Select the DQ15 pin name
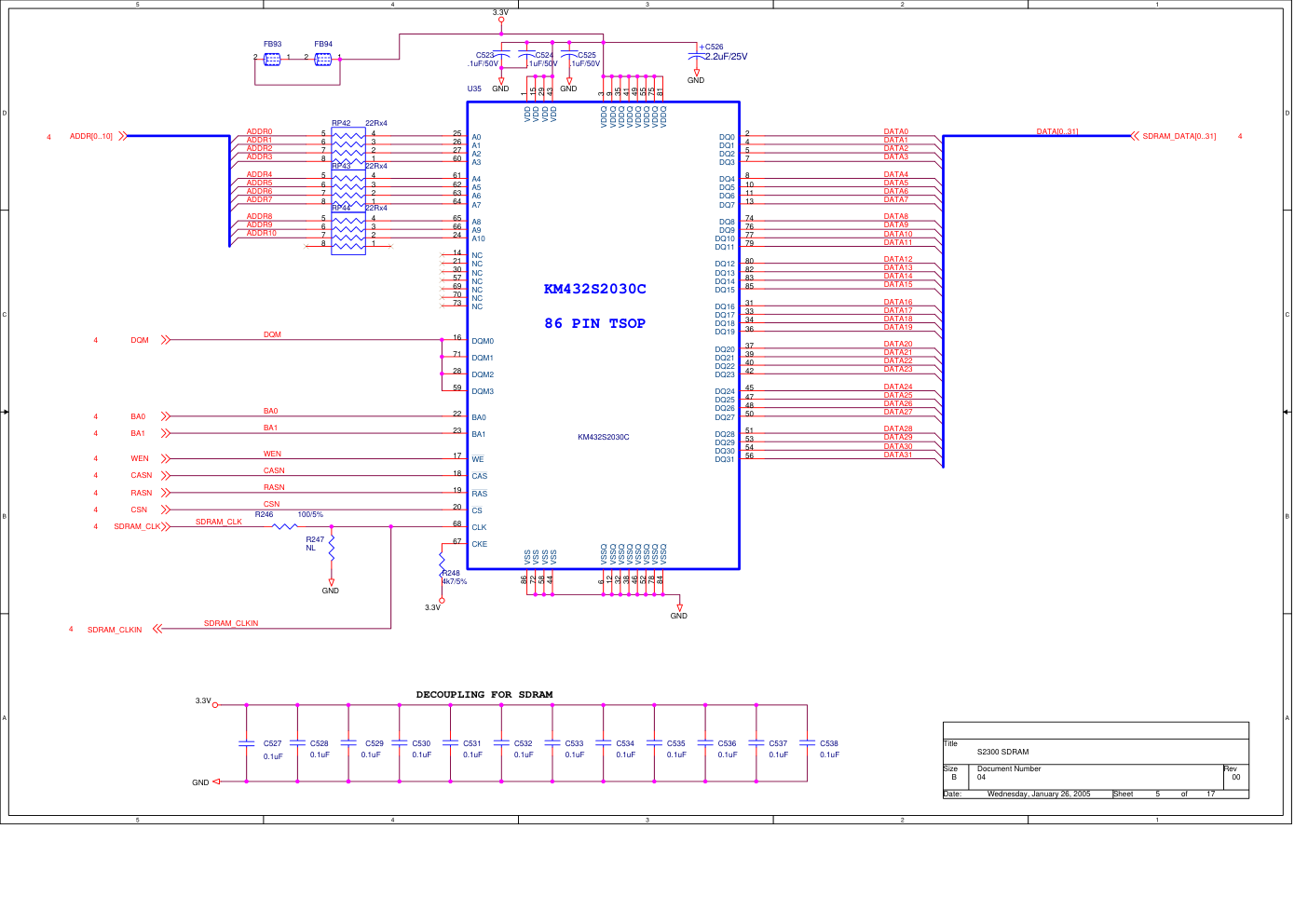This screenshot has height=924, width=1308. tap(725, 290)
